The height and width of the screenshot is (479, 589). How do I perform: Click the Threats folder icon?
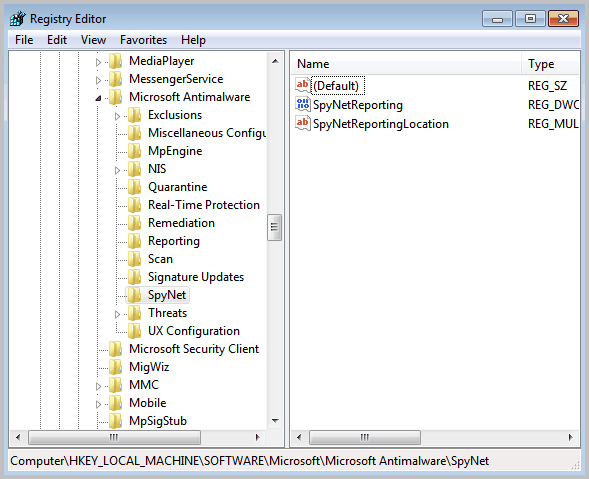coord(134,313)
